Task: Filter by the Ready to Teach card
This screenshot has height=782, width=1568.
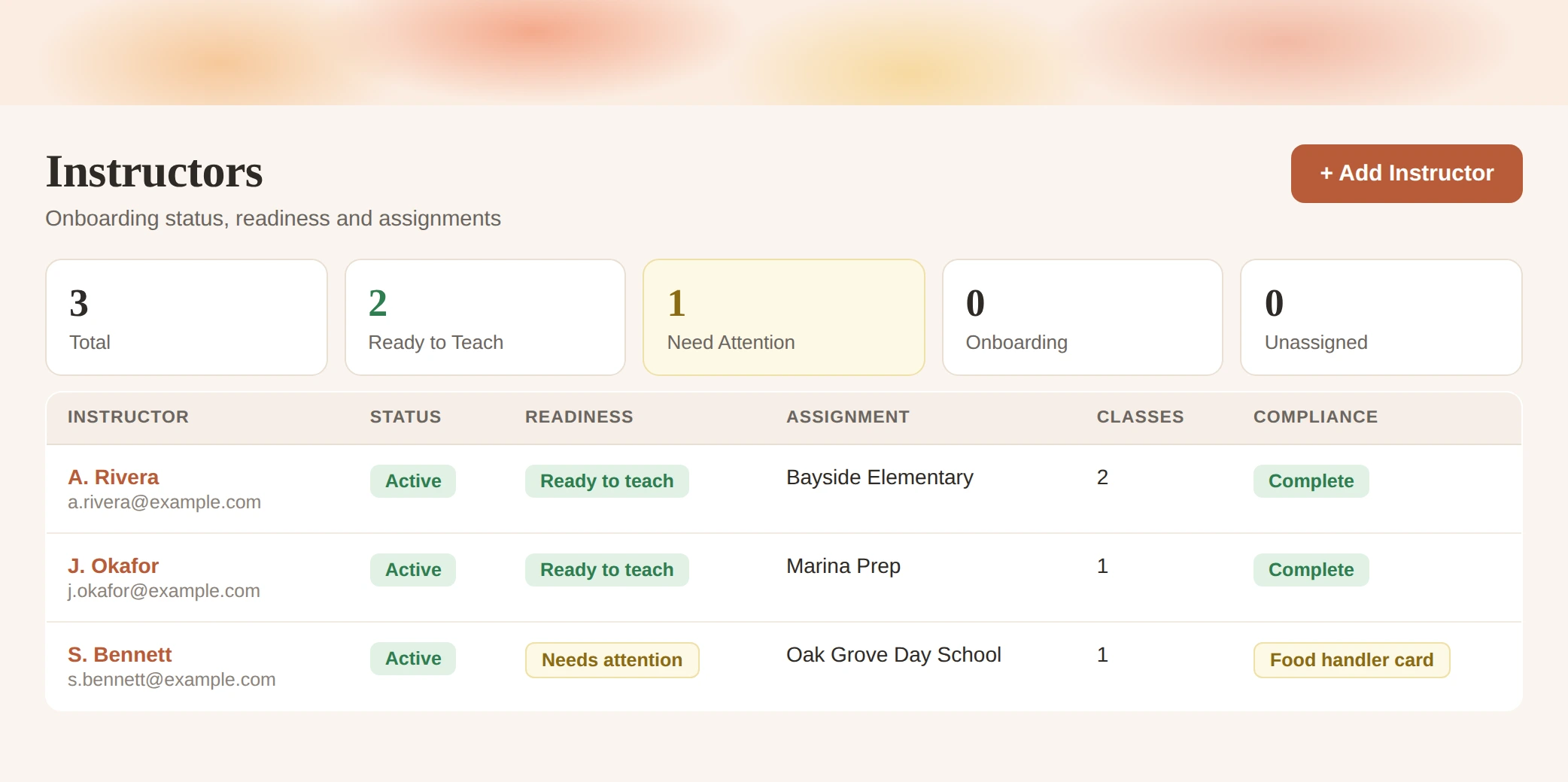Action: 485,317
